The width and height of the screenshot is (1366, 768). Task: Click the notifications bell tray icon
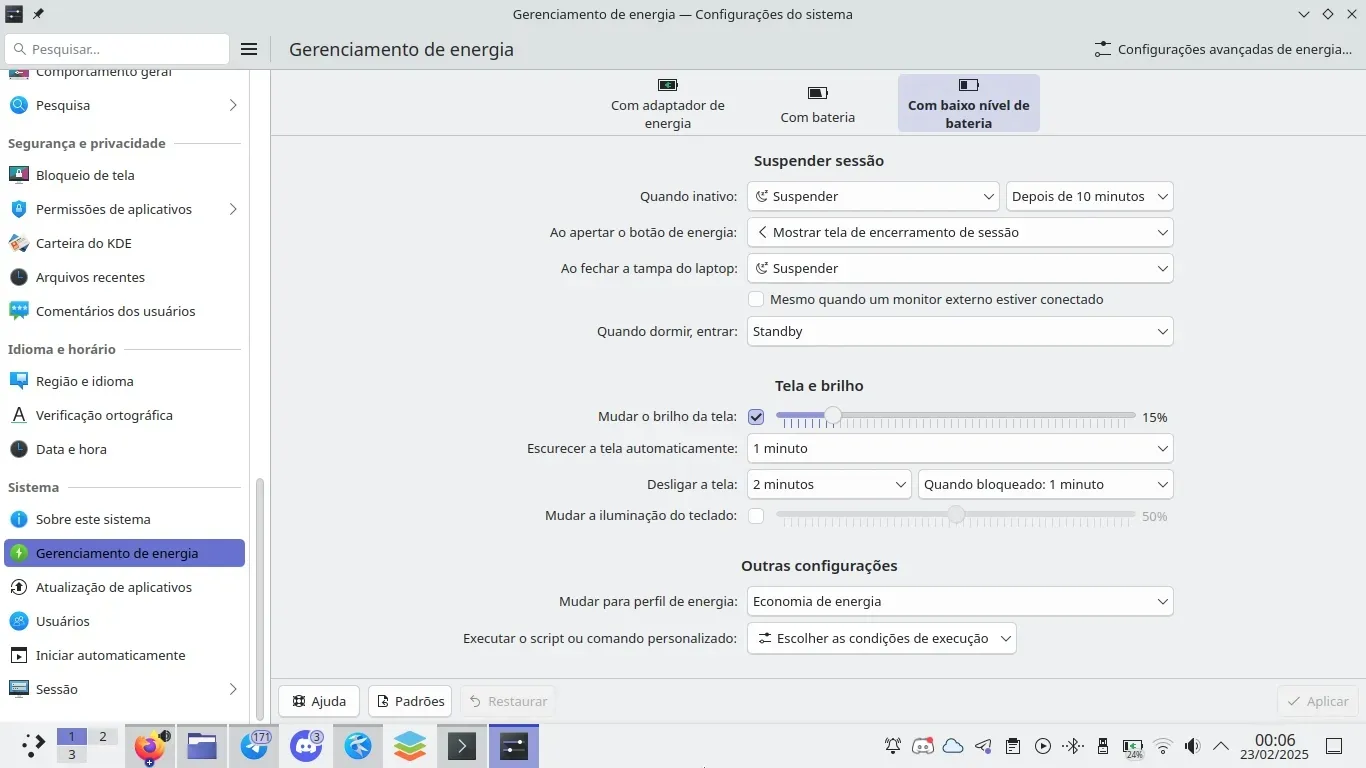(893, 746)
